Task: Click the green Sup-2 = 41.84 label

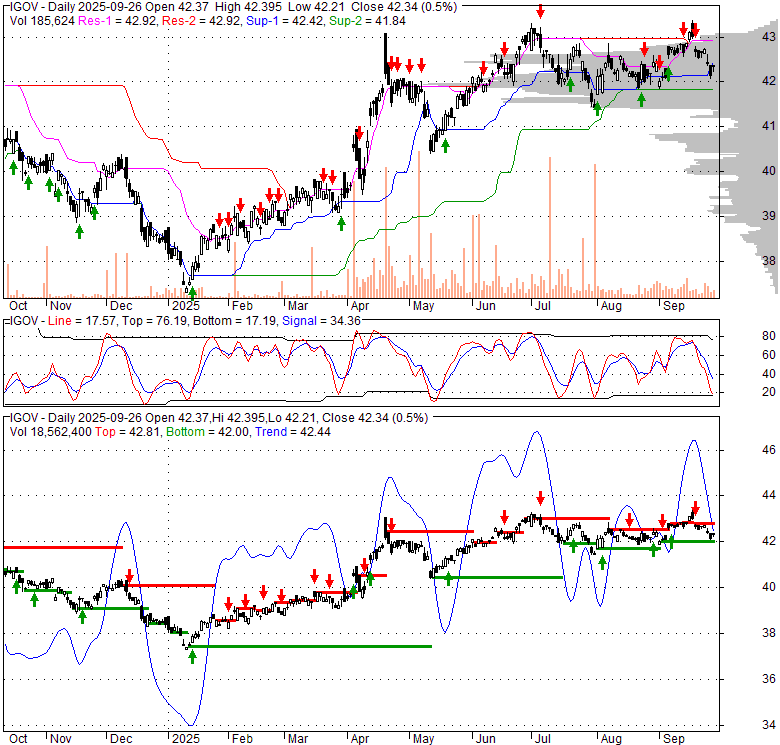Action: pyautogui.click(x=368, y=21)
